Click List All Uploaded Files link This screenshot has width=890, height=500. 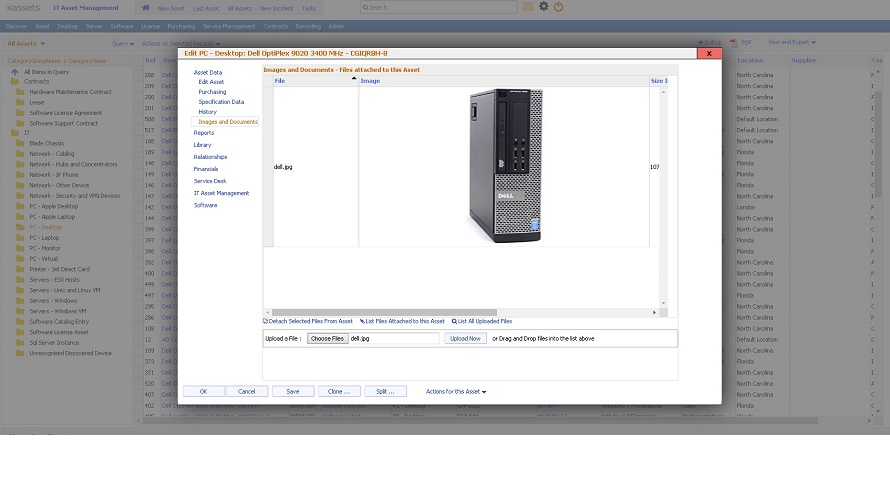click(x=482, y=321)
